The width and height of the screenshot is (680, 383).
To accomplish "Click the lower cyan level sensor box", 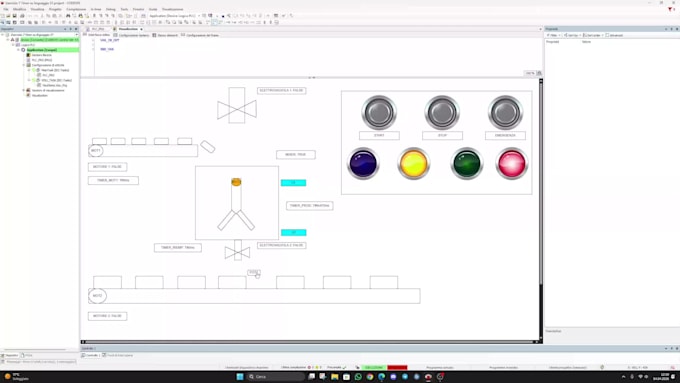I will (293, 232).
